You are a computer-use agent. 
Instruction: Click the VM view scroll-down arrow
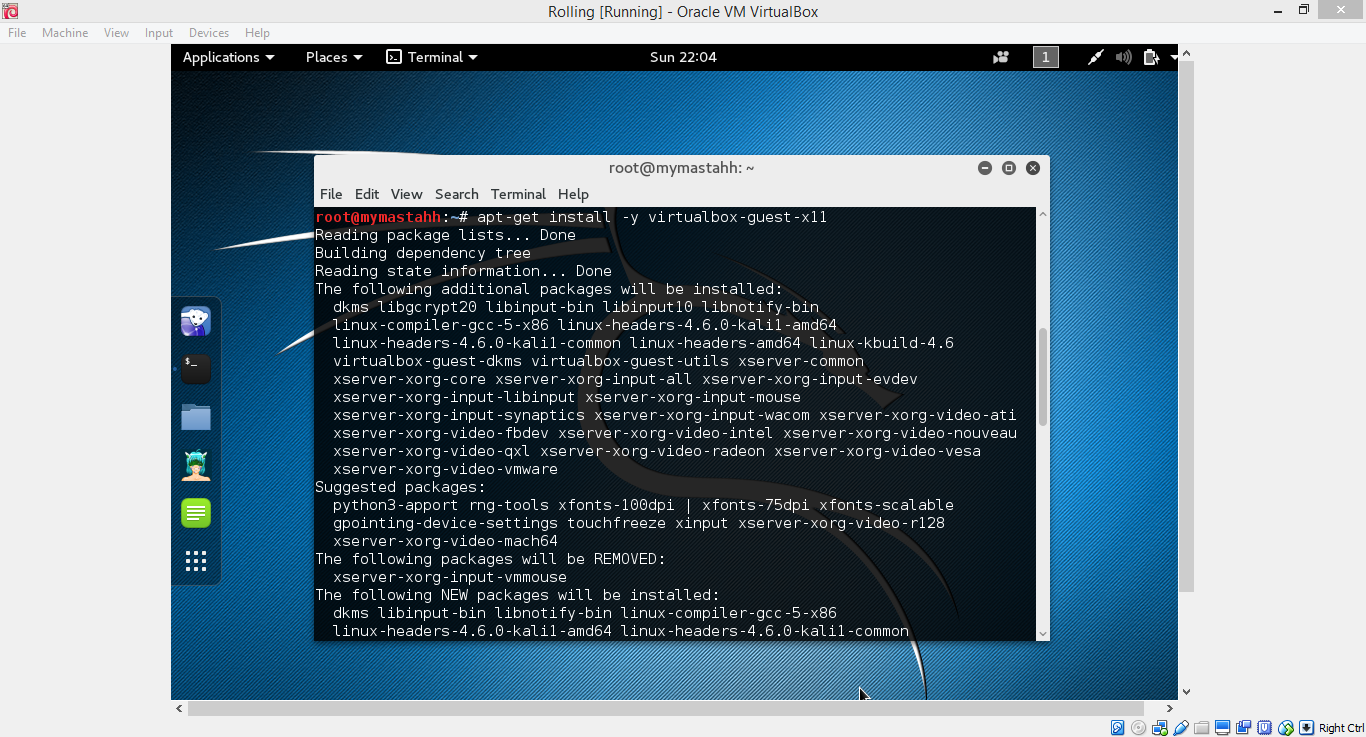tap(1186, 692)
